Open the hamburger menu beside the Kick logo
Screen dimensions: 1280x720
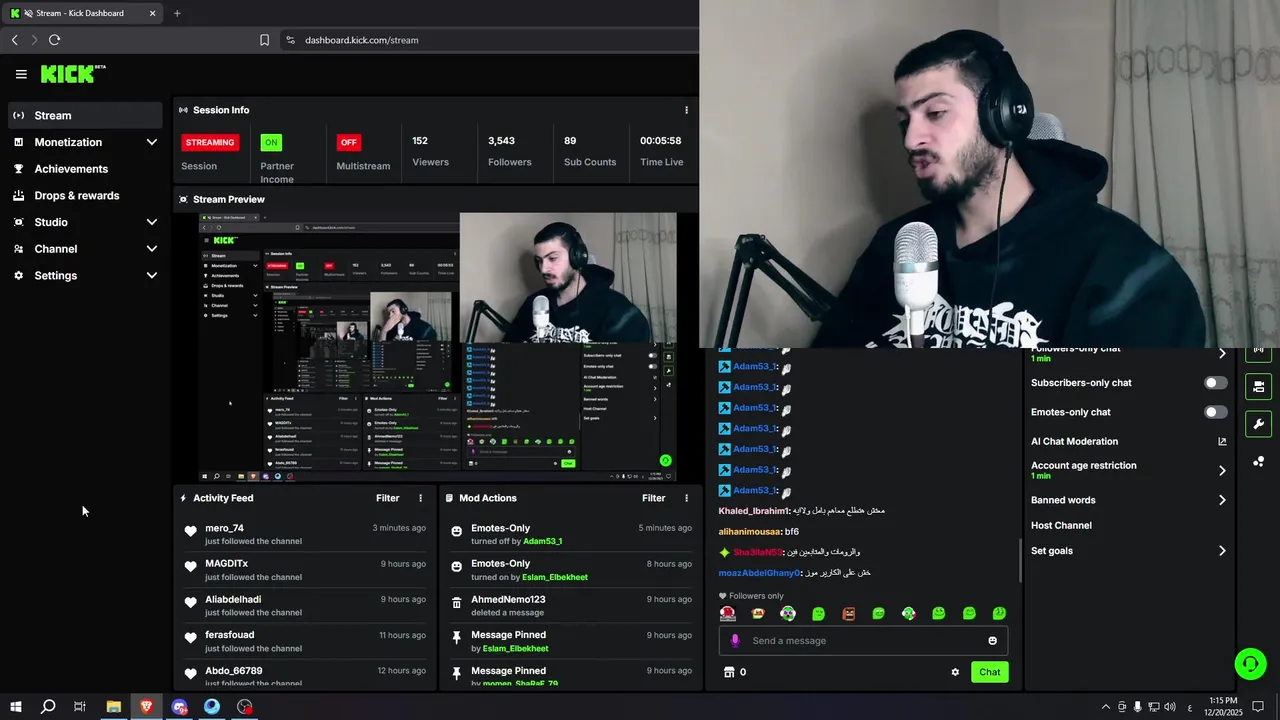point(21,74)
